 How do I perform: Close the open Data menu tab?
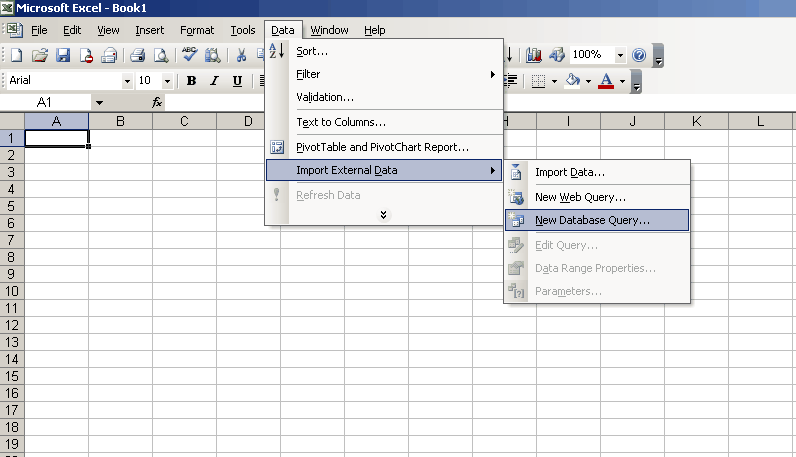click(x=283, y=30)
